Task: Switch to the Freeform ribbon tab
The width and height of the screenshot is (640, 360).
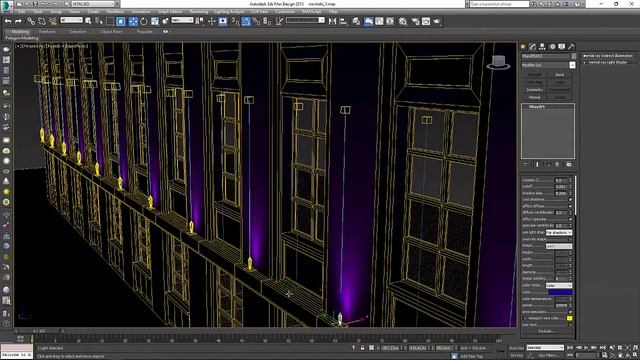Action: (x=47, y=31)
